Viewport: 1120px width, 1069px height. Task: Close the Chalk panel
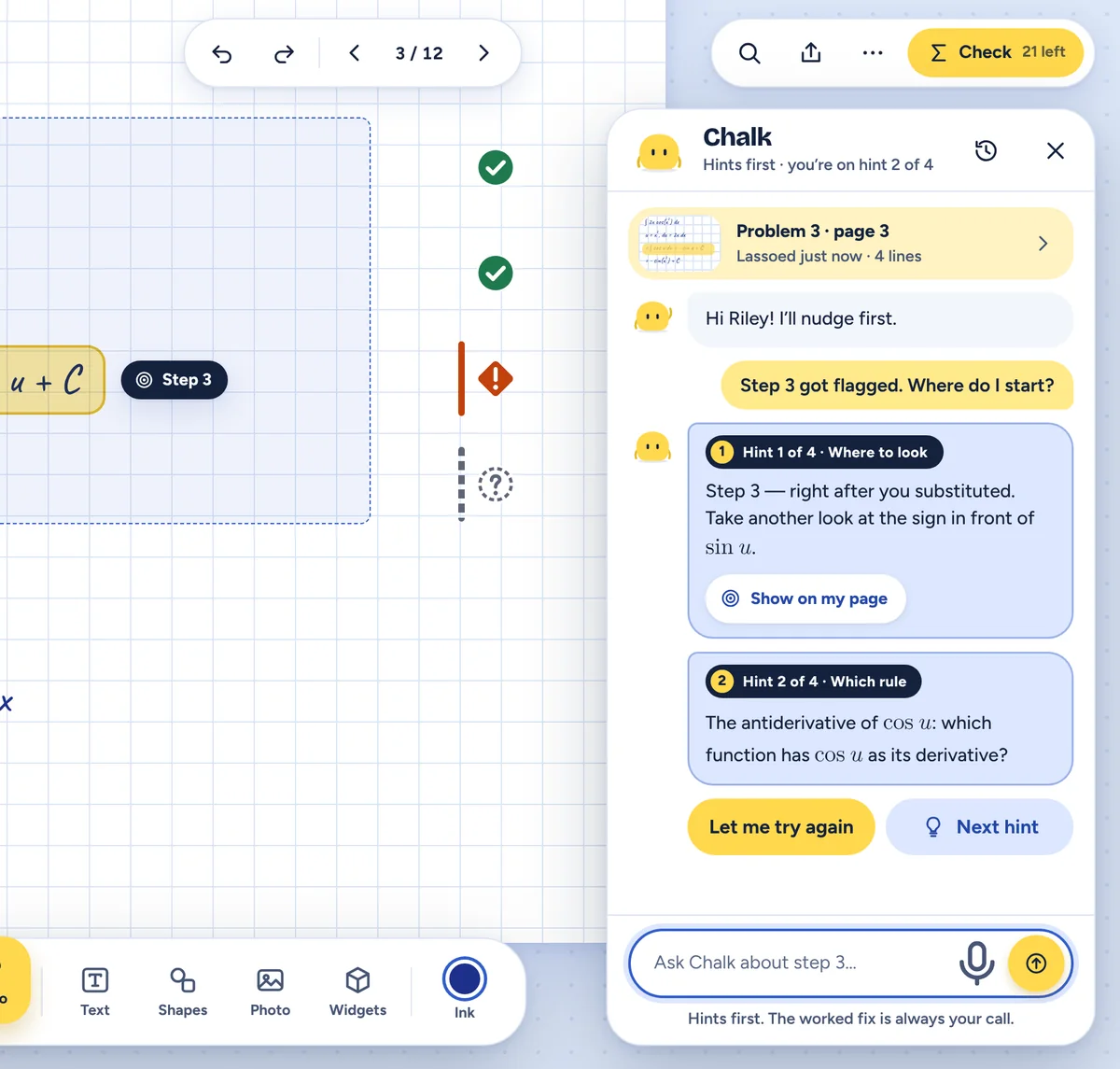pos(1056,150)
